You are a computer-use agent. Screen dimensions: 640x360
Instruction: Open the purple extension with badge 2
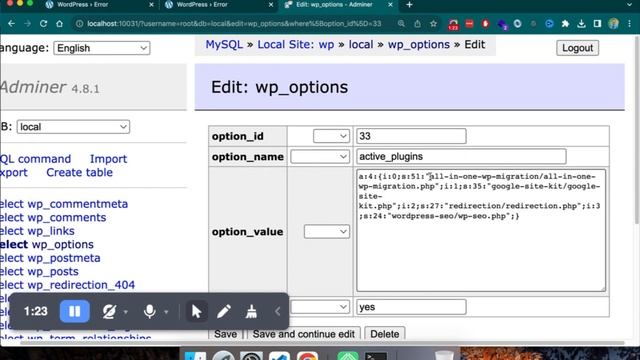point(502,24)
